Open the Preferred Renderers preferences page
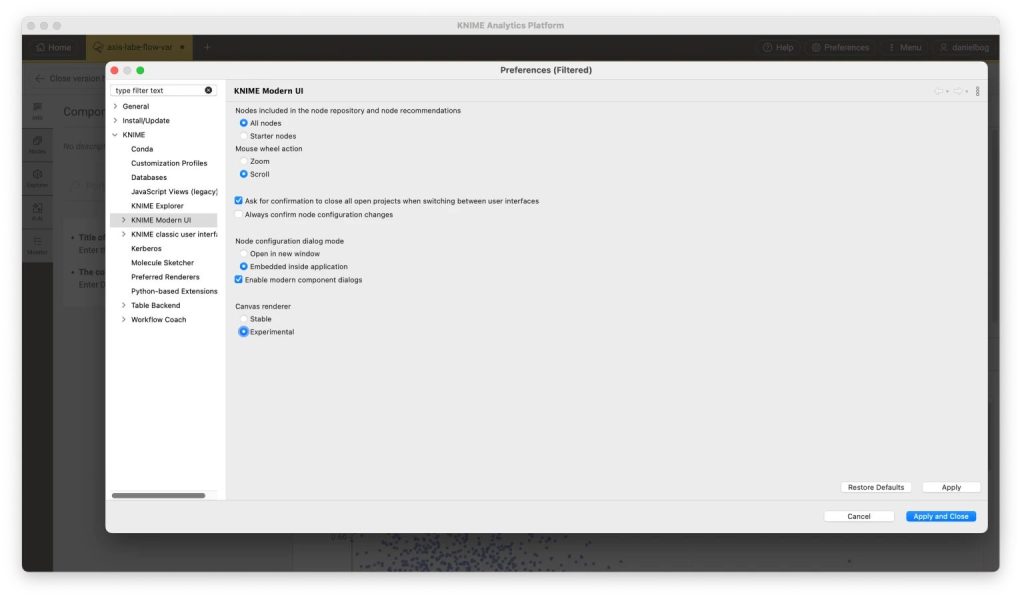The image size is (1024, 599). tap(165, 277)
